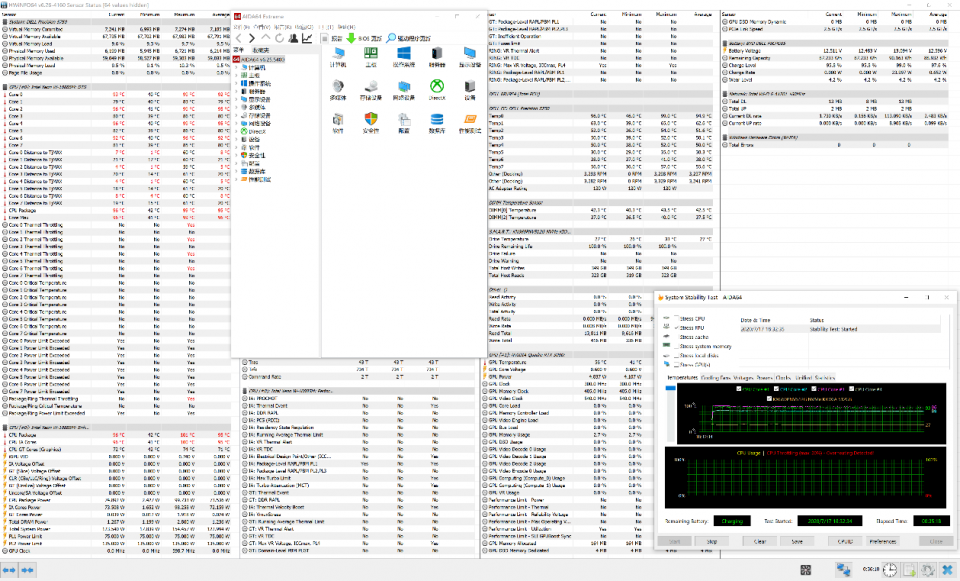Open the DirectX Xbox-logo icon in AIDA64's icon grid
This screenshot has height=581, width=960.
click(437, 86)
